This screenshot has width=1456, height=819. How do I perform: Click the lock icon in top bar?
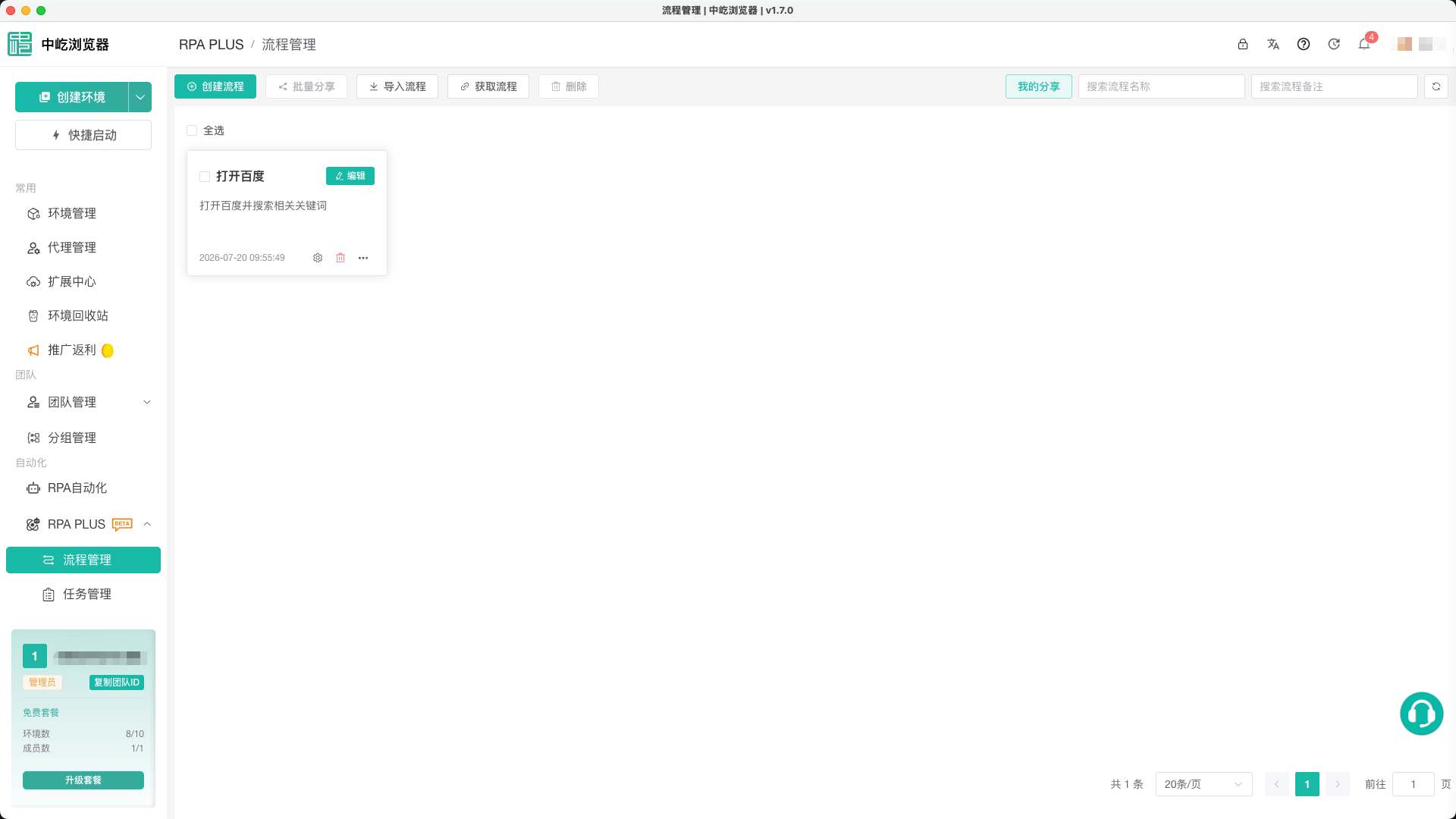click(1242, 45)
